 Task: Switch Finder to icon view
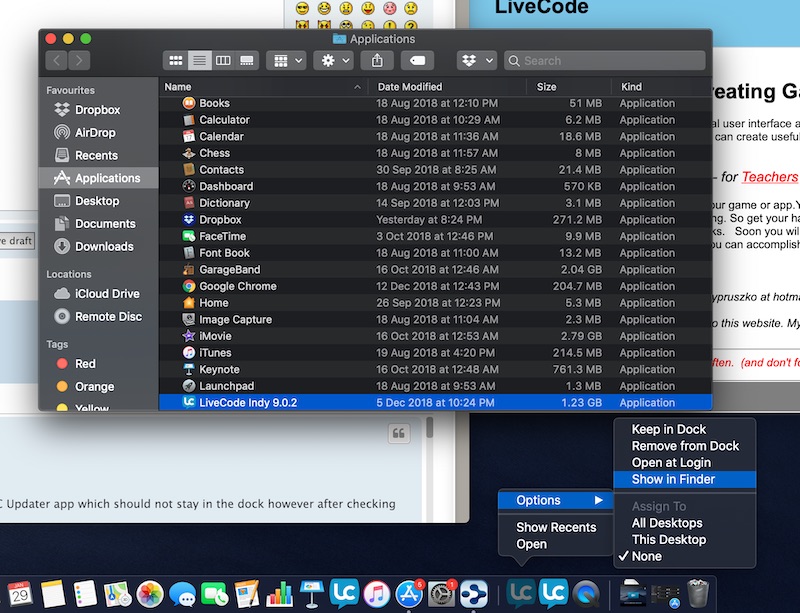pyautogui.click(x=174, y=60)
